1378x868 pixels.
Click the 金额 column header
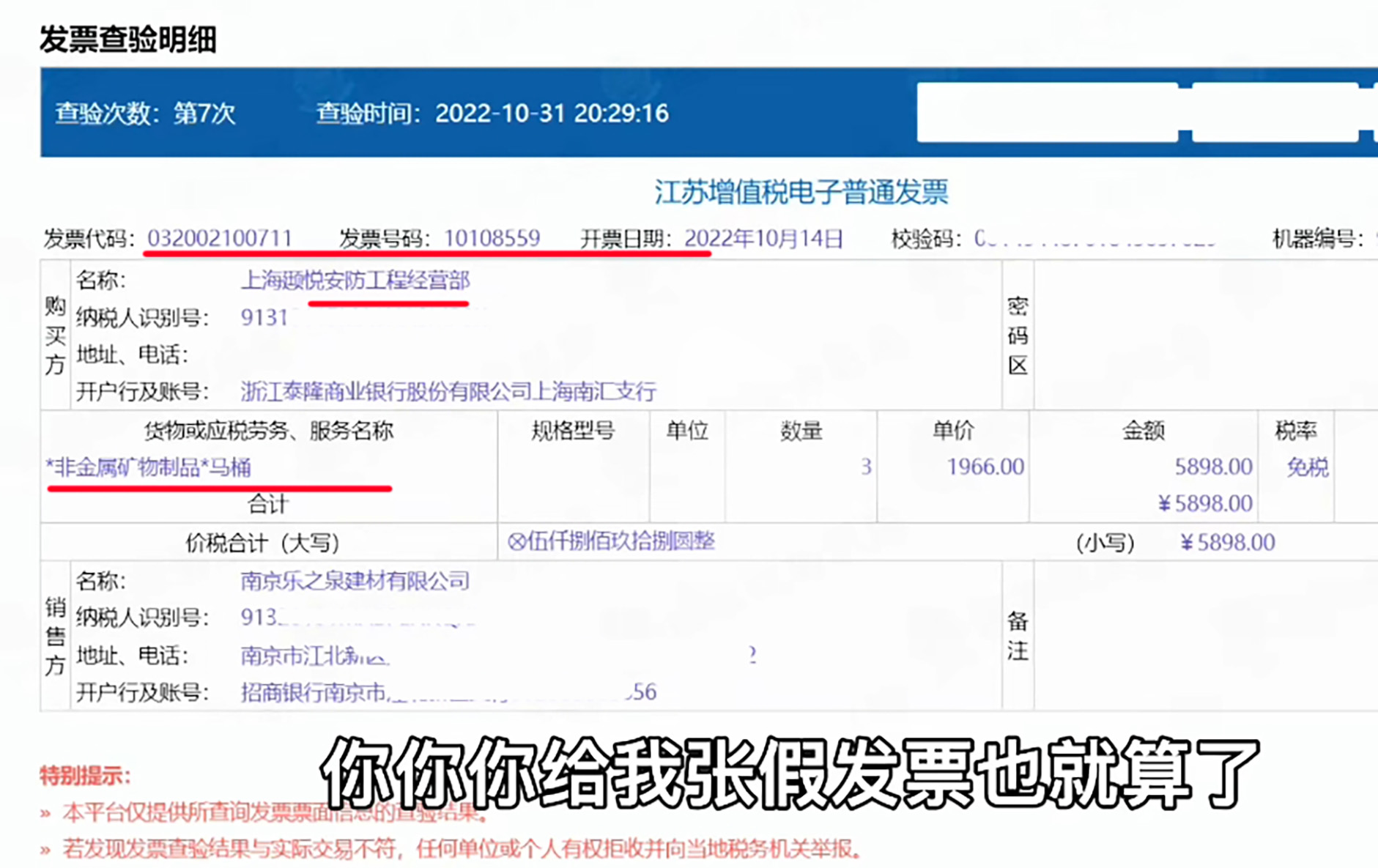pyautogui.click(x=1144, y=431)
